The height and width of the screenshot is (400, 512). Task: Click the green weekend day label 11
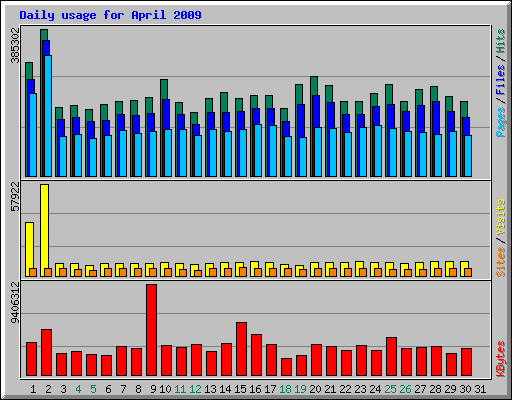(180, 389)
